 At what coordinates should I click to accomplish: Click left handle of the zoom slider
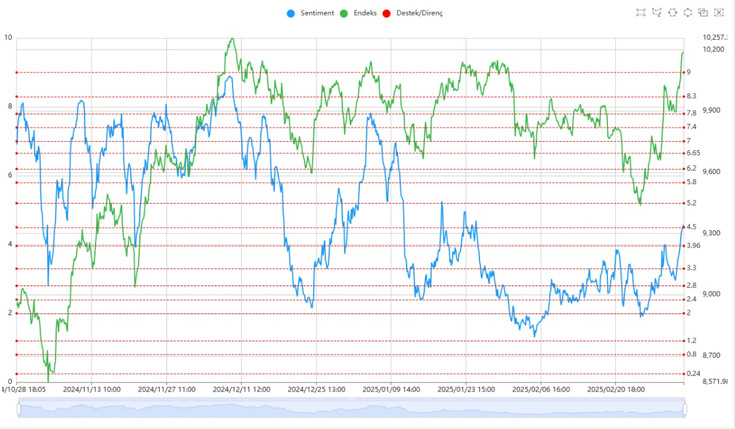coord(18,407)
